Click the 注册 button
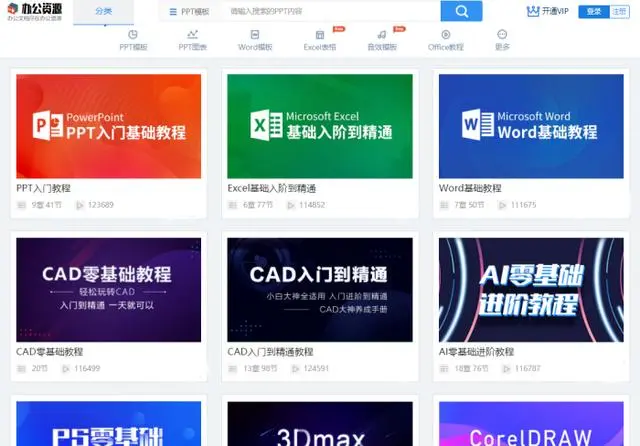640x446 pixels. click(x=619, y=11)
